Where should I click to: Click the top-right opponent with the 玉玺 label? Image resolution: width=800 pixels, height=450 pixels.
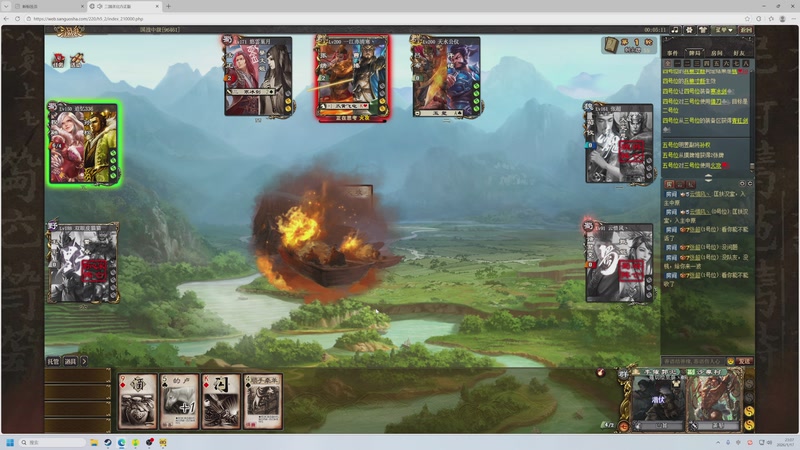pyautogui.click(x=446, y=77)
